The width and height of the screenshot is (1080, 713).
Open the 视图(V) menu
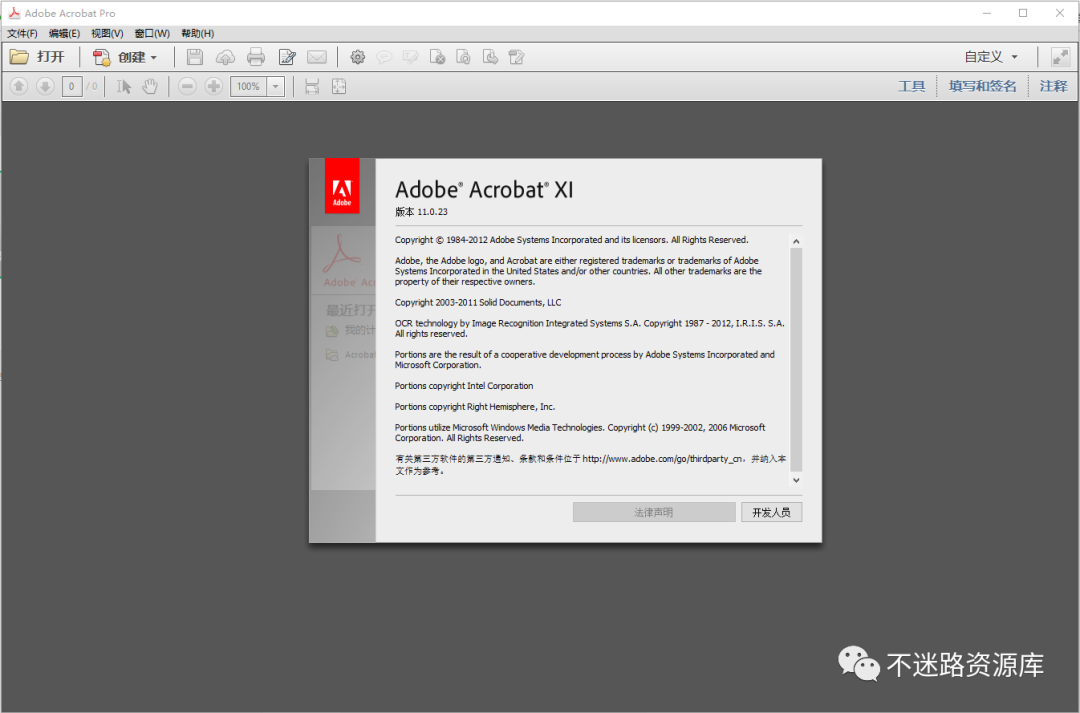point(107,33)
